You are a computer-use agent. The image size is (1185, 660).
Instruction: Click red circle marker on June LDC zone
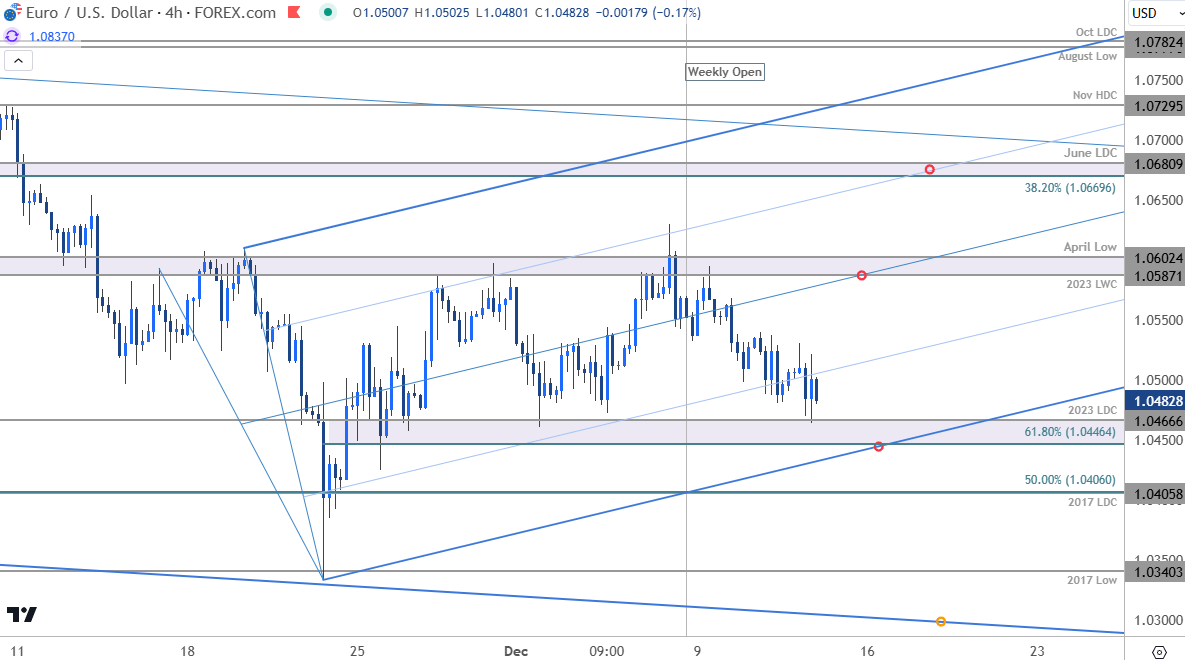click(930, 169)
